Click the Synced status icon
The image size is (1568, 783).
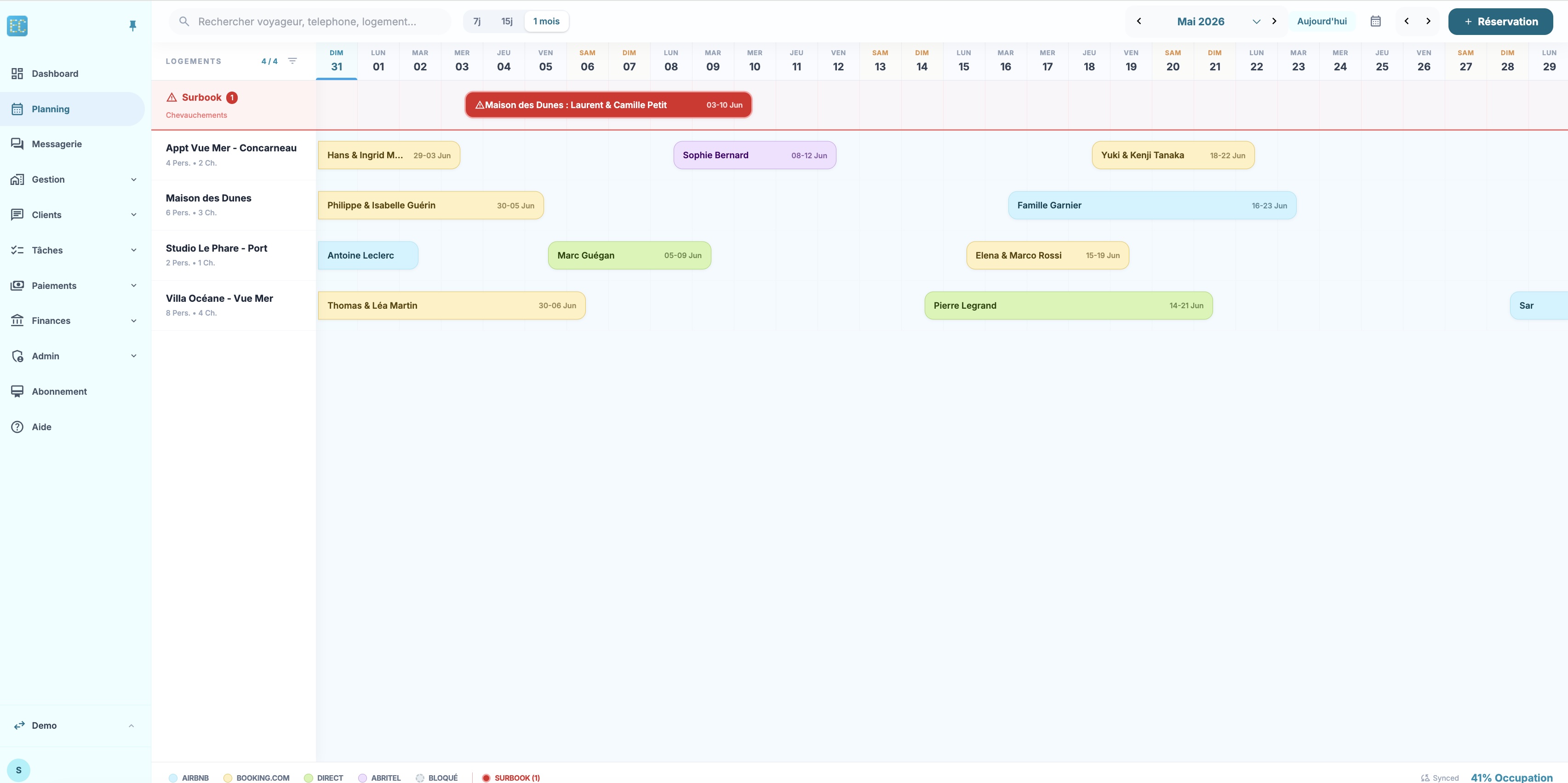(x=1425, y=777)
